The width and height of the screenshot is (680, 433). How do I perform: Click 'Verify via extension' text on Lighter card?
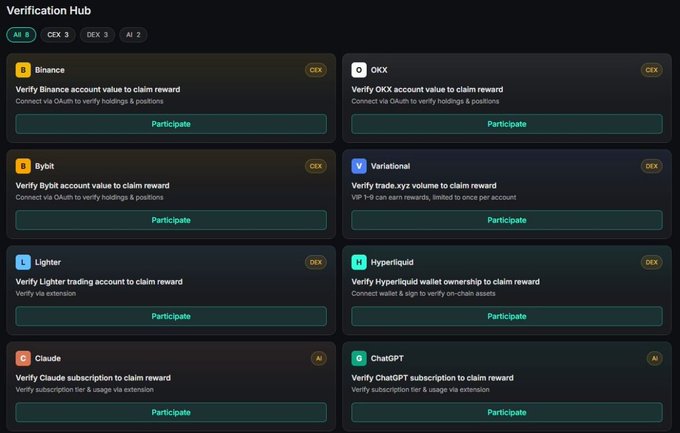pos(46,293)
